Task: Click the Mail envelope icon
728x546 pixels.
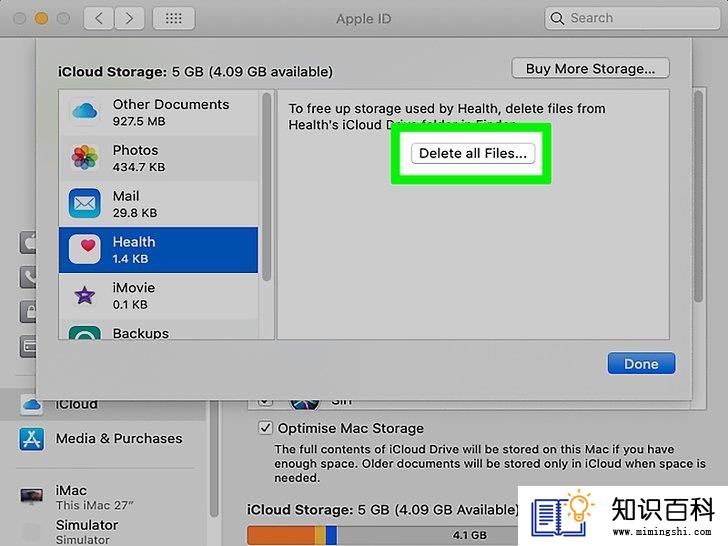Action: [84, 203]
